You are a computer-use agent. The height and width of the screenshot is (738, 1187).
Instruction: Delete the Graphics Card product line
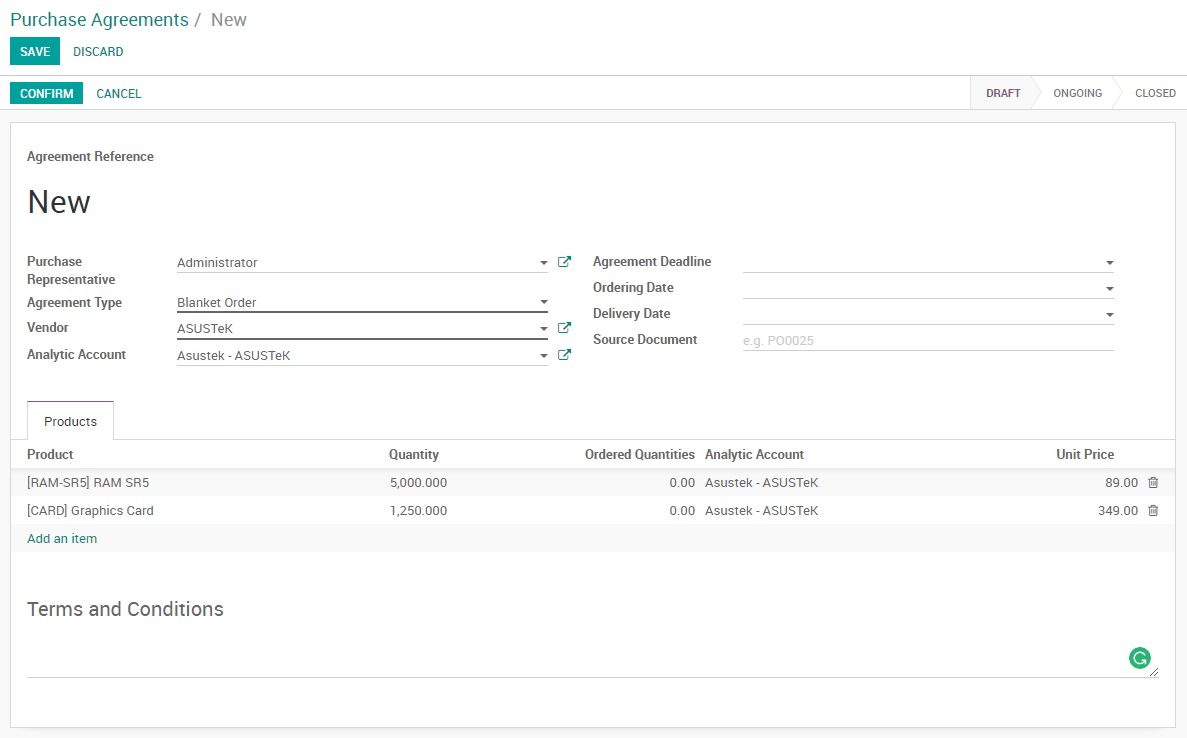point(1153,511)
